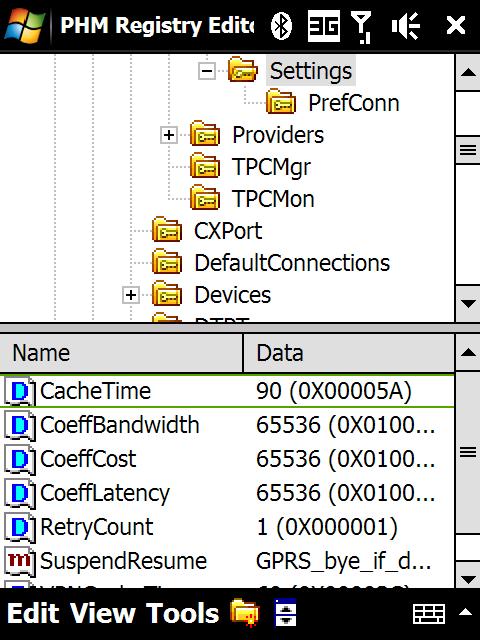Viewport: 480px width, 640px height.
Task: Expand the Devices key
Action: pos(131,295)
